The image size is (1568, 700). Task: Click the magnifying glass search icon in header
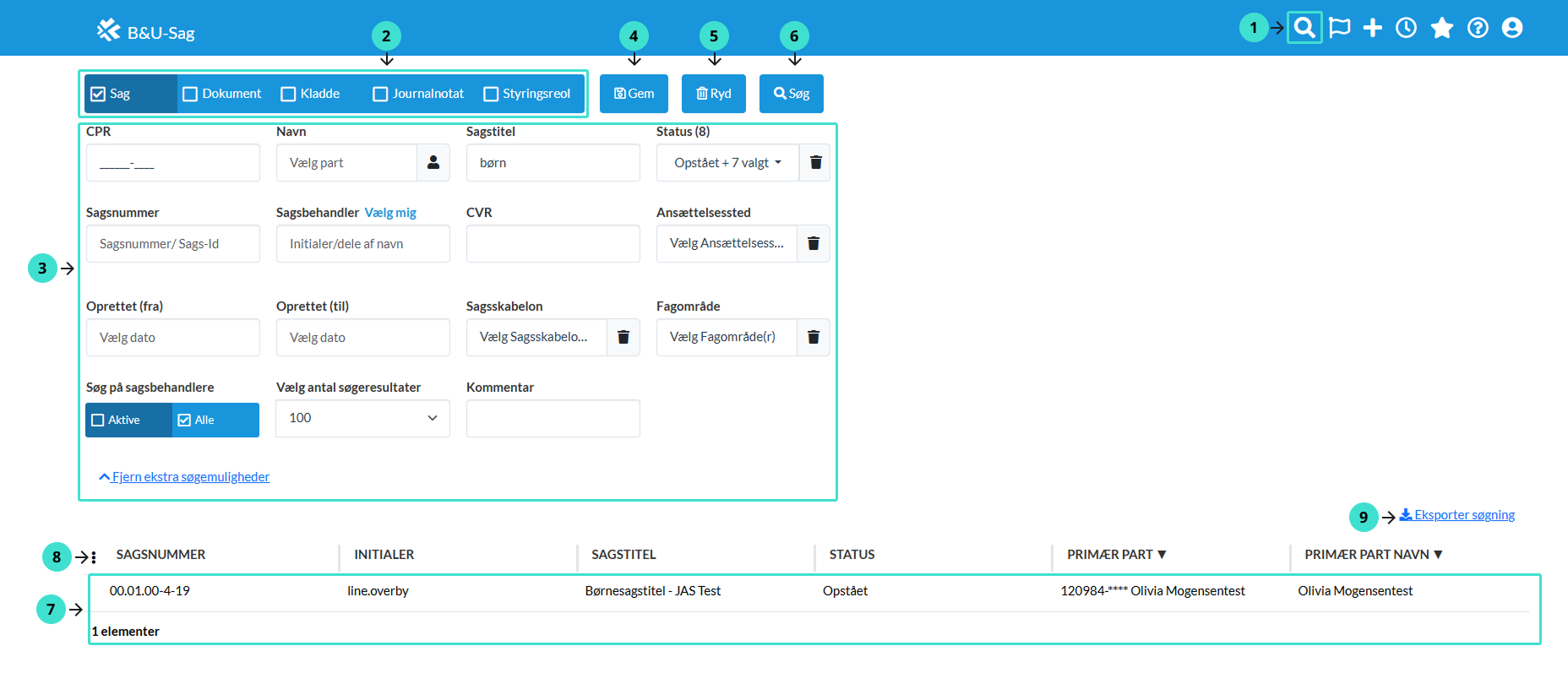point(1304,28)
